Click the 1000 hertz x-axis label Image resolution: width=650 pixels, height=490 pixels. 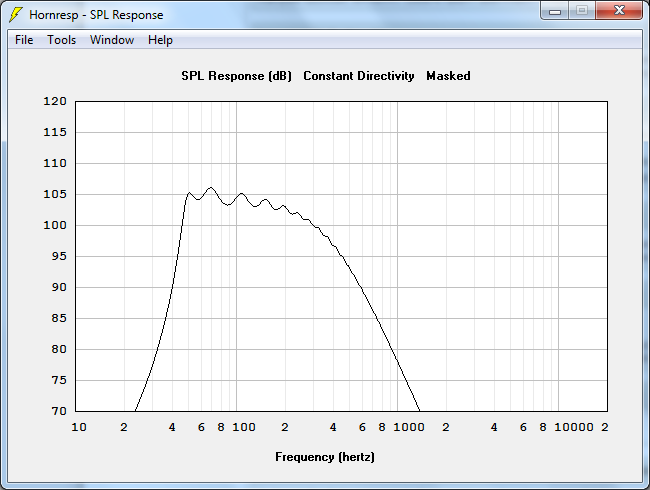tap(409, 427)
